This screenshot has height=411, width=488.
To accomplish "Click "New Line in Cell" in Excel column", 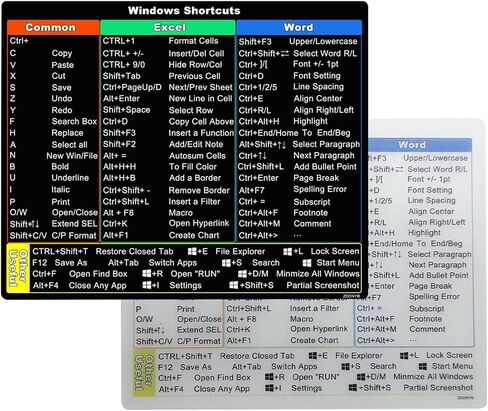I will [200, 99].
